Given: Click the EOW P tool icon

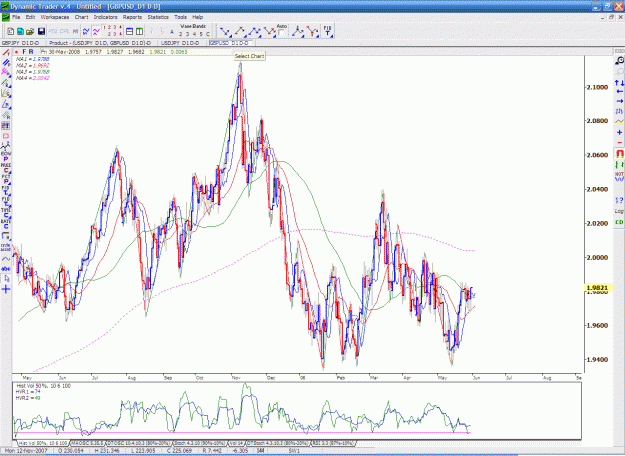Looking at the screenshot, I should tap(6, 156).
